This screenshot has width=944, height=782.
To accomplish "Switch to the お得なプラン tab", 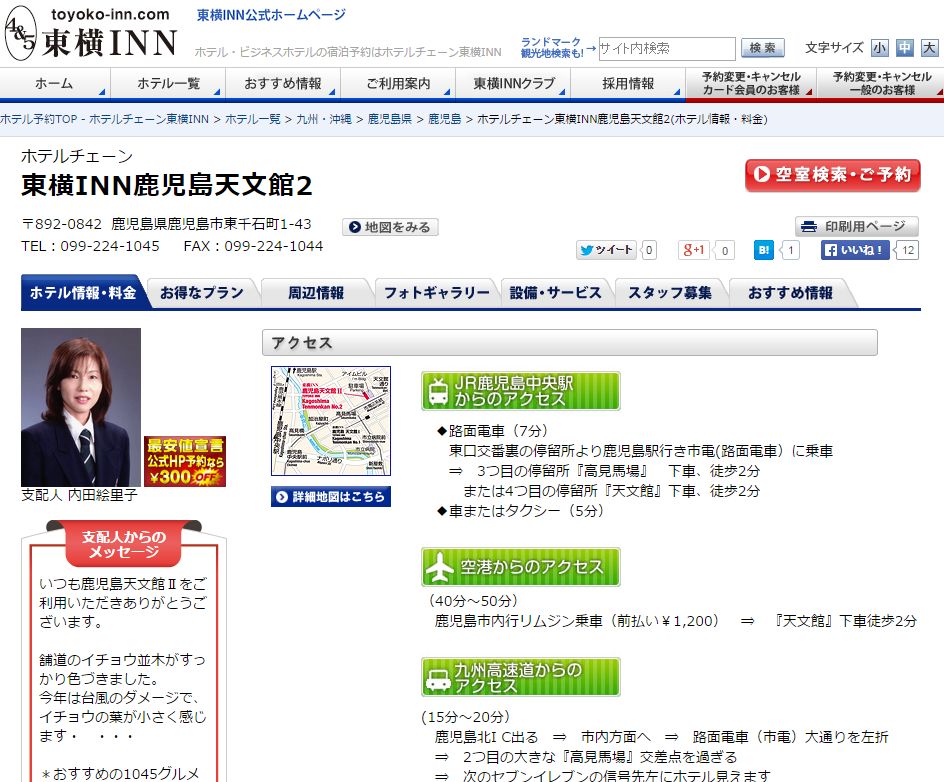I will 202,293.
